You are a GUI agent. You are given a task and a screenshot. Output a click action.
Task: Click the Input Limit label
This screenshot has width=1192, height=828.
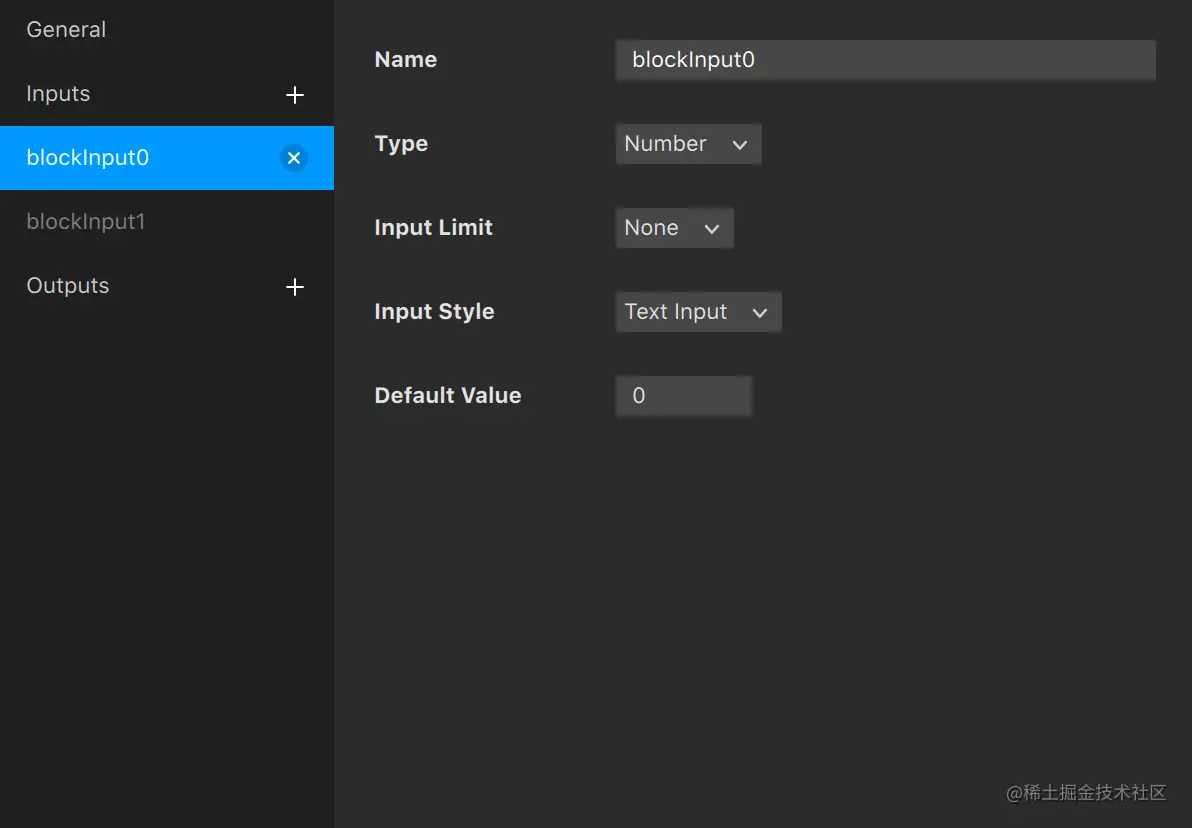tap(433, 227)
